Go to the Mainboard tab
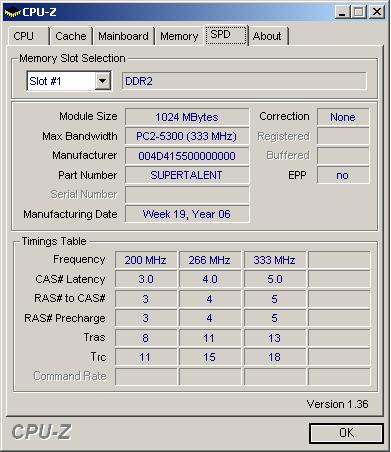391x452 pixels. click(123, 36)
